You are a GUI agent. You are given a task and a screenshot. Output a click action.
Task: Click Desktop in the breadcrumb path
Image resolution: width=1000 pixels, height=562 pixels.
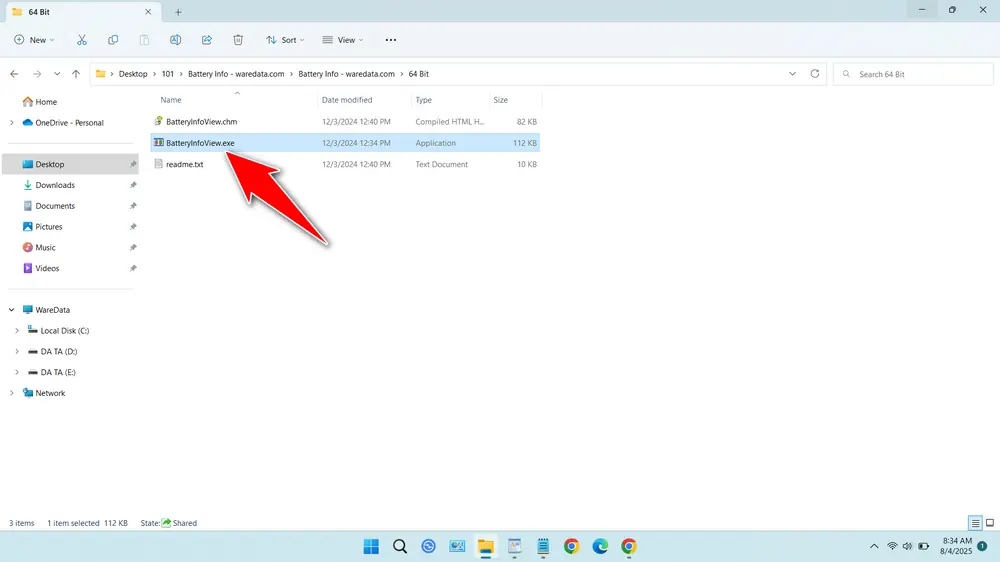click(x=133, y=74)
